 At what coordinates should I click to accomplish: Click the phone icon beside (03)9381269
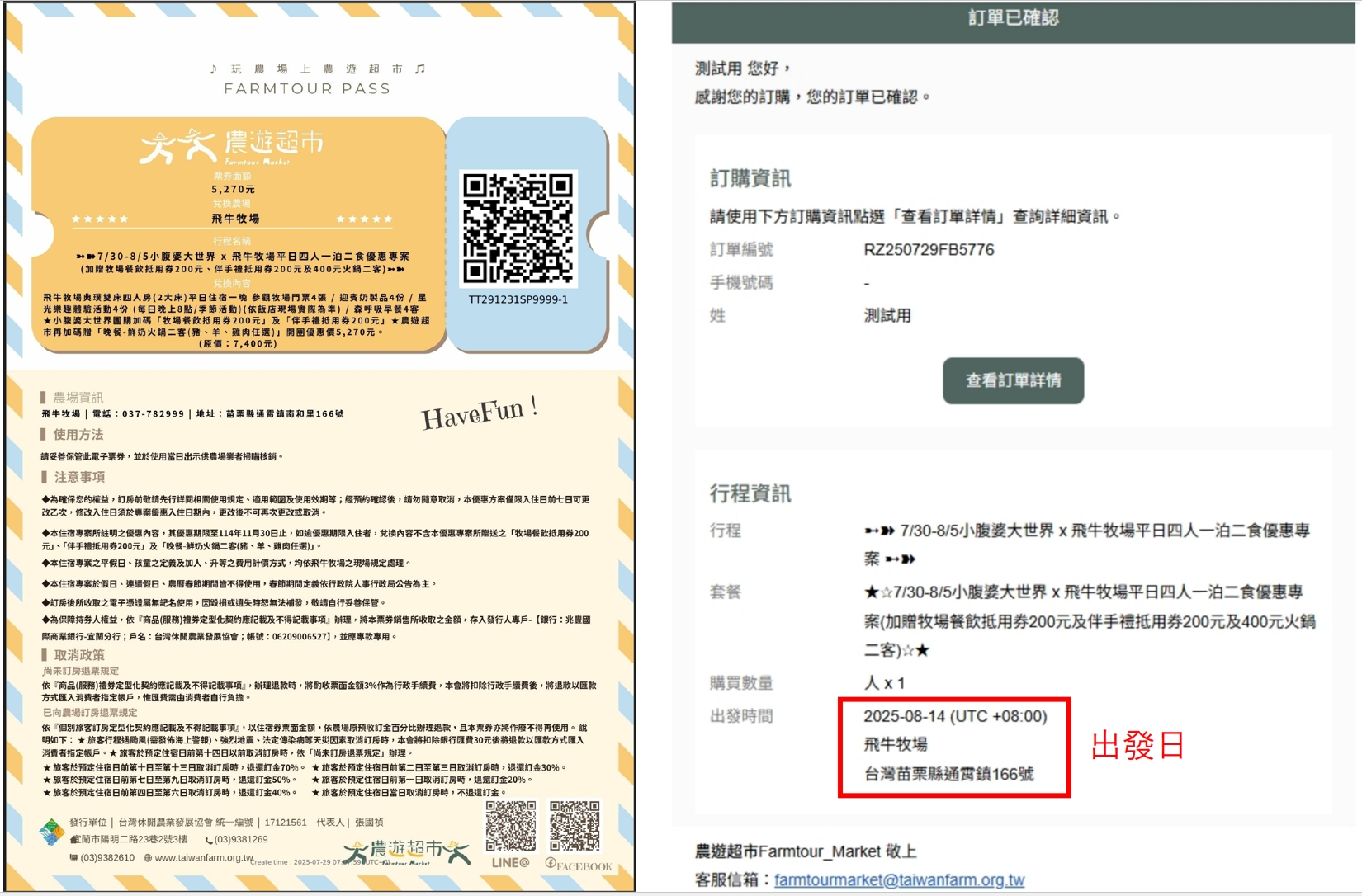(209, 840)
